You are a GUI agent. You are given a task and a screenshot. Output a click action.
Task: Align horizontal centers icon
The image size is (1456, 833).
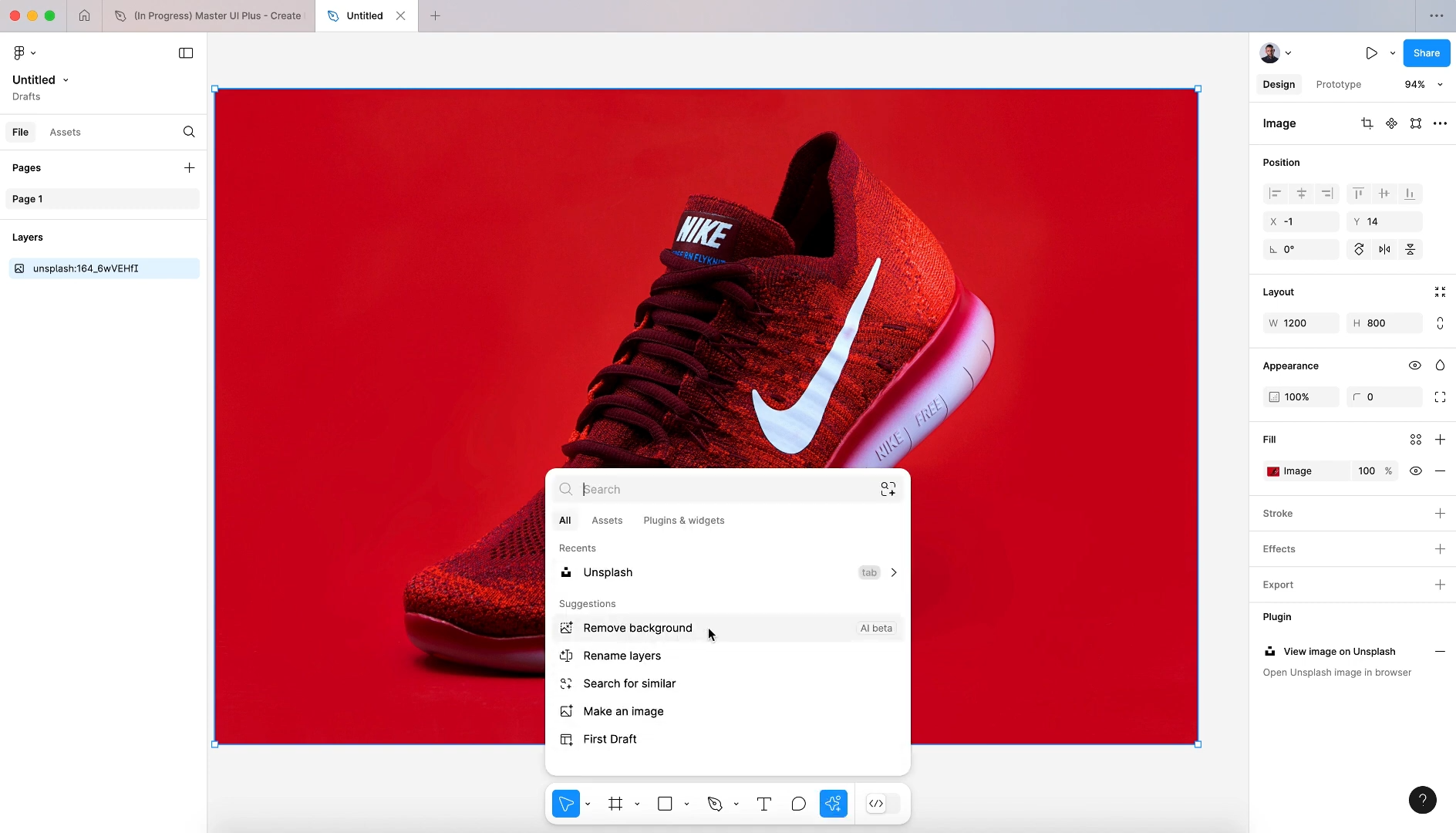1301,194
